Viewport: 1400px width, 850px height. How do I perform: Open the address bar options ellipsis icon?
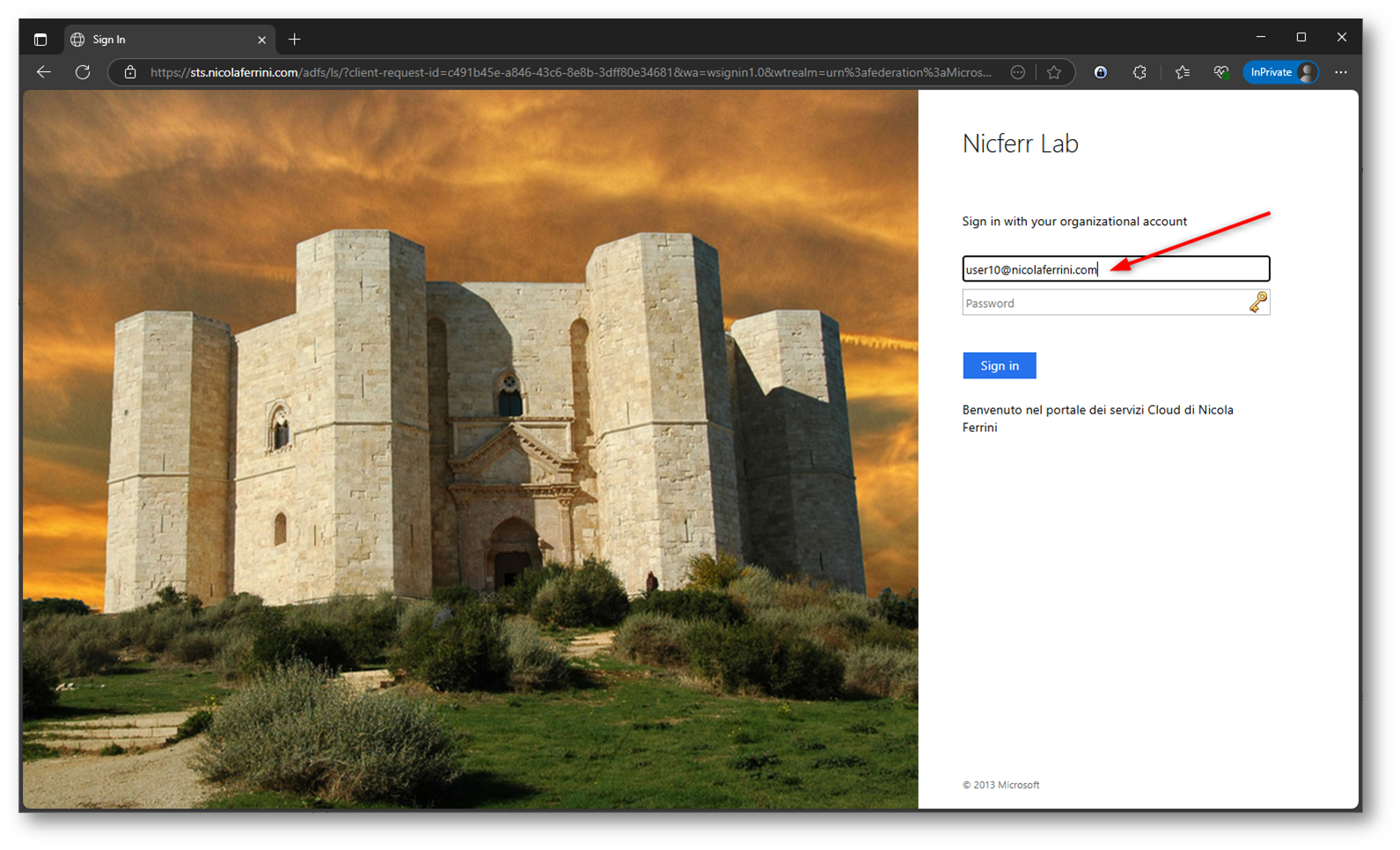[x=1018, y=72]
